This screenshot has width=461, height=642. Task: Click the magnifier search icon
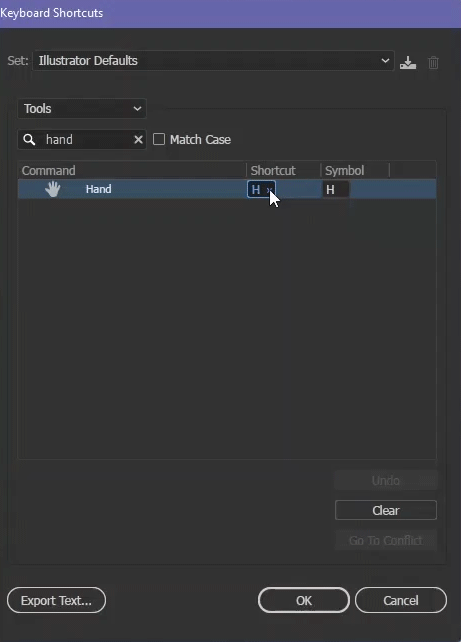pos(29,140)
